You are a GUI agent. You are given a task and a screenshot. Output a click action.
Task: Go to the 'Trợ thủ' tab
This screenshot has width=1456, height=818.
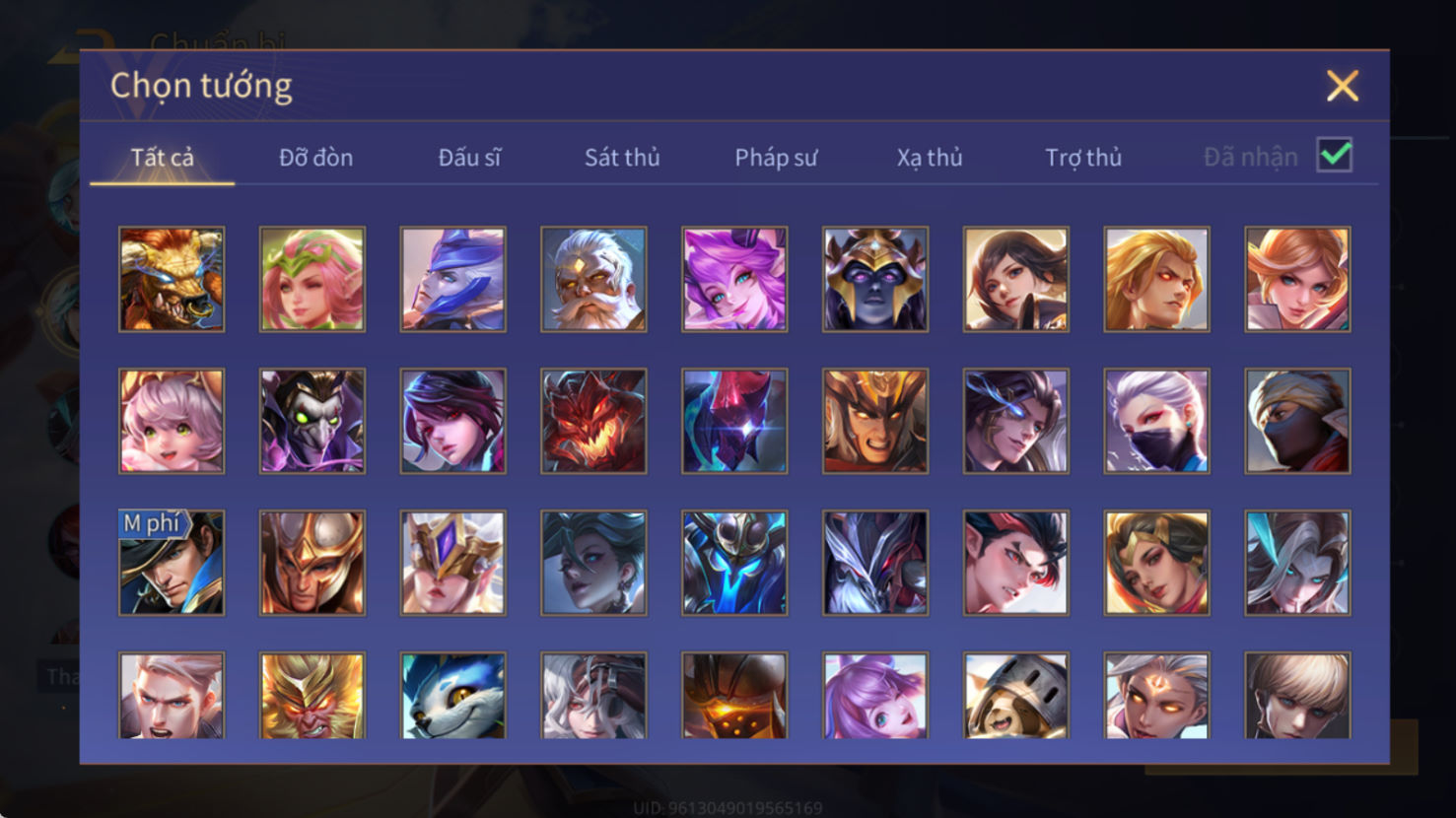(1083, 158)
